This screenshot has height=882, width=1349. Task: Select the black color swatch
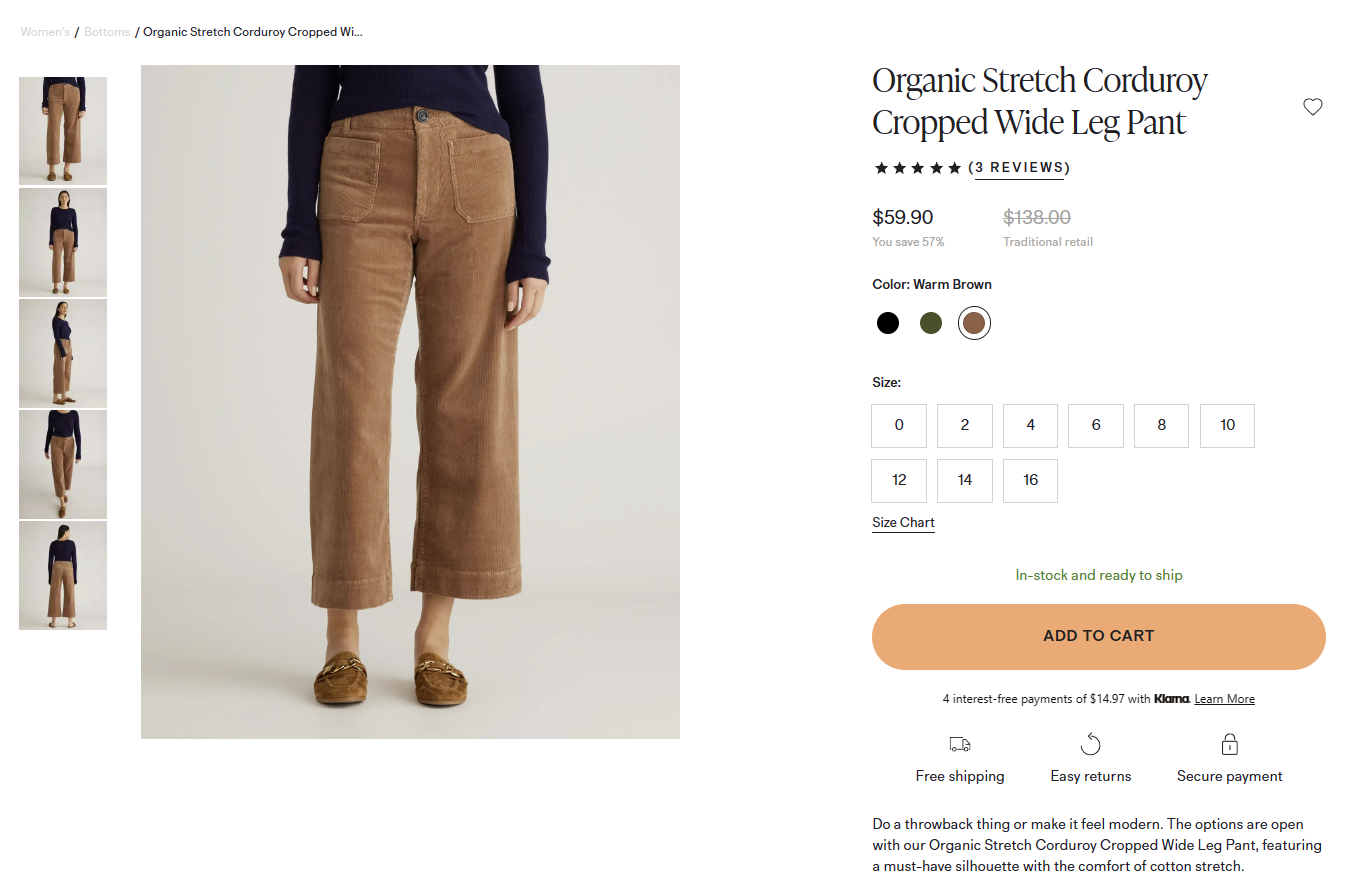(887, 323)
